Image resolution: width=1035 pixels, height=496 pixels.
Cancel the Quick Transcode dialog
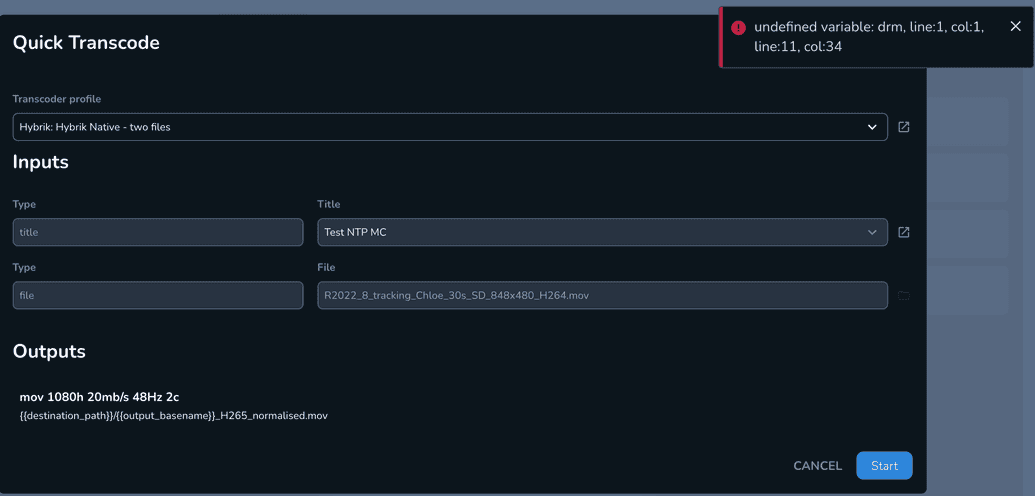click(817, 466)
